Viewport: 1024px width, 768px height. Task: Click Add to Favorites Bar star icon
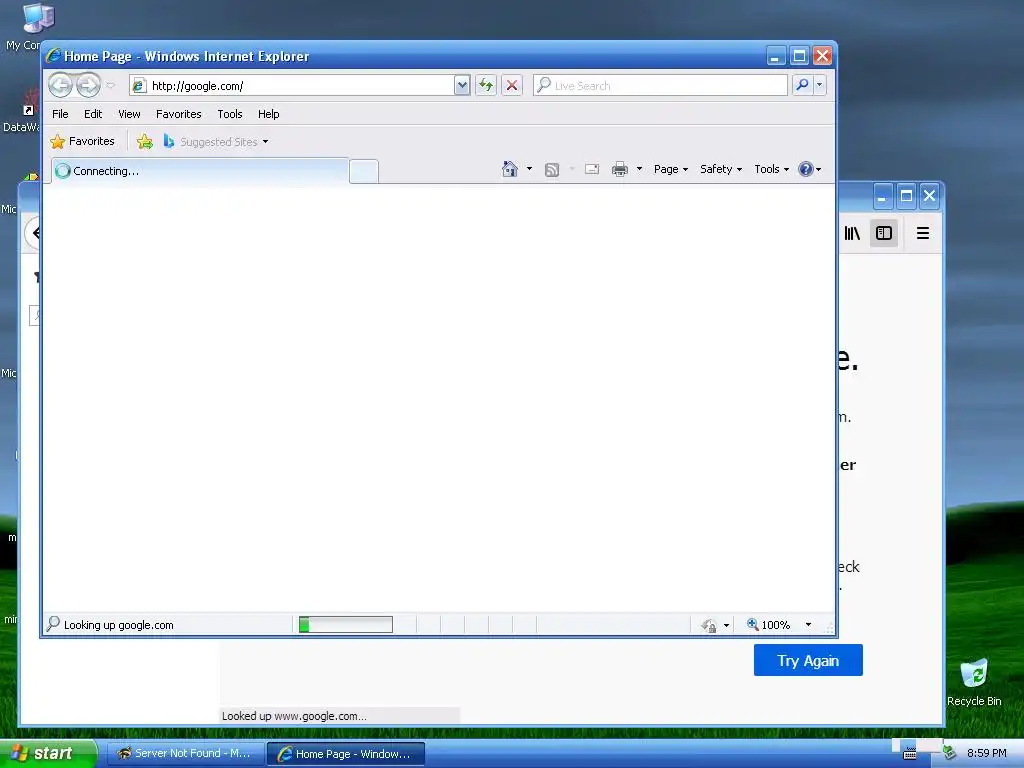tap(145, 141)
